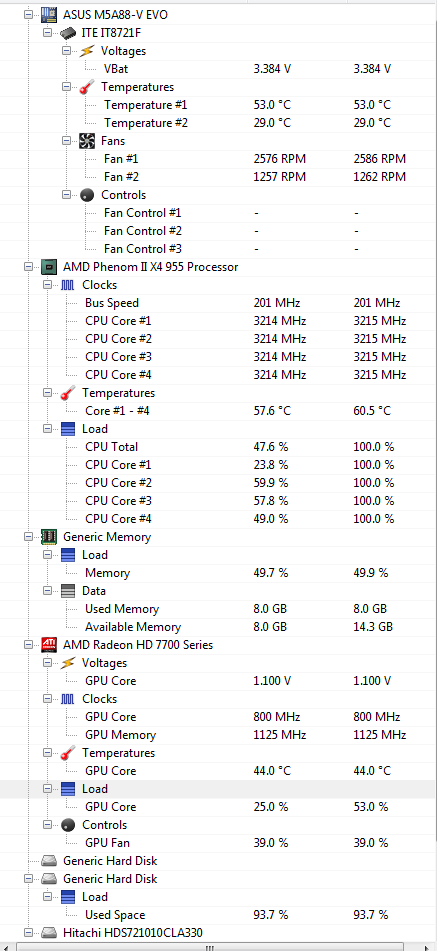The image size is (437, 951).
Task: Click the ITE IT8721F chip icon
Action: [x=68, y=33]
